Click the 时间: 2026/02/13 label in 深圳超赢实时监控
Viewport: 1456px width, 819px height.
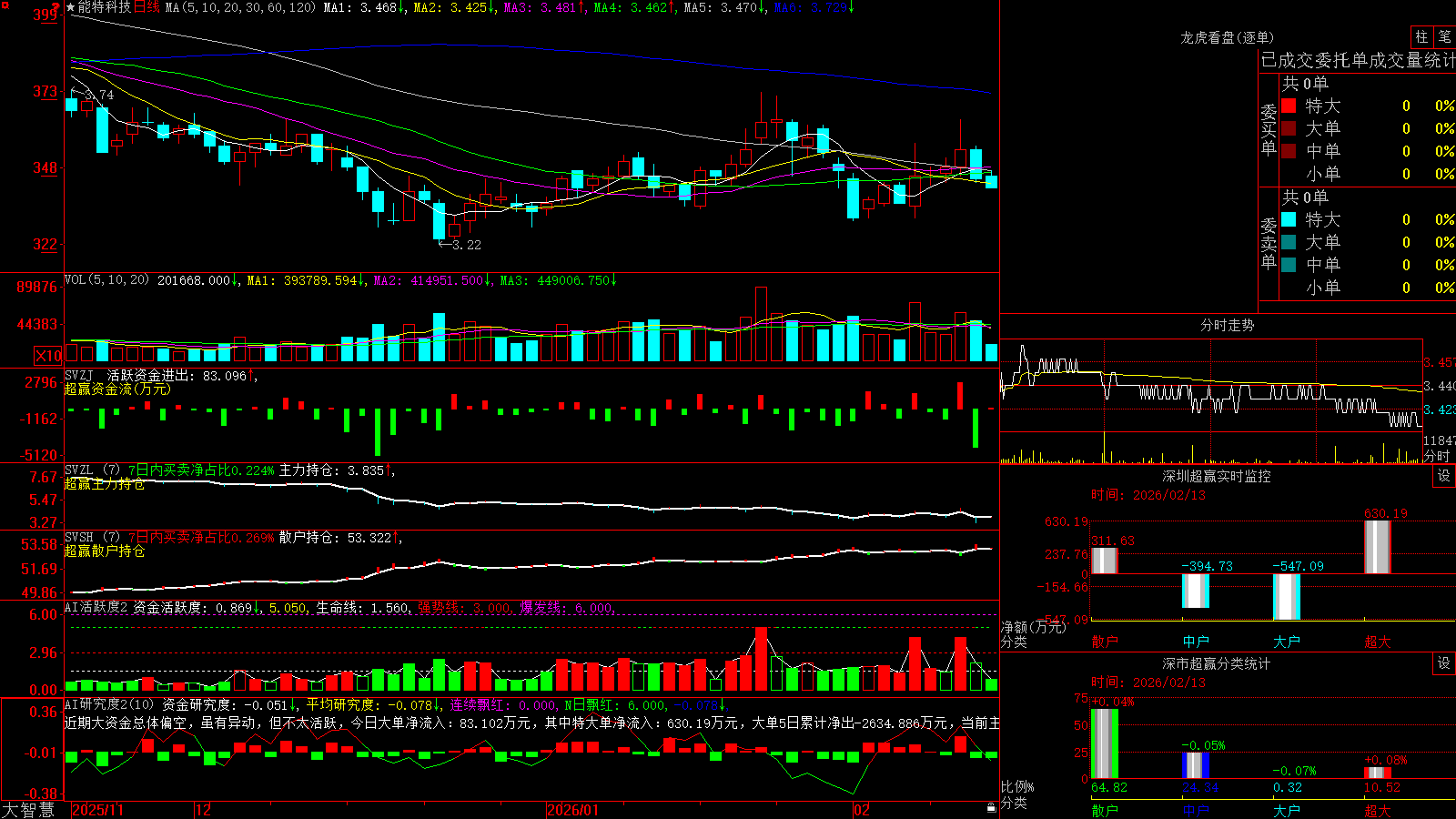[1148, 495]
